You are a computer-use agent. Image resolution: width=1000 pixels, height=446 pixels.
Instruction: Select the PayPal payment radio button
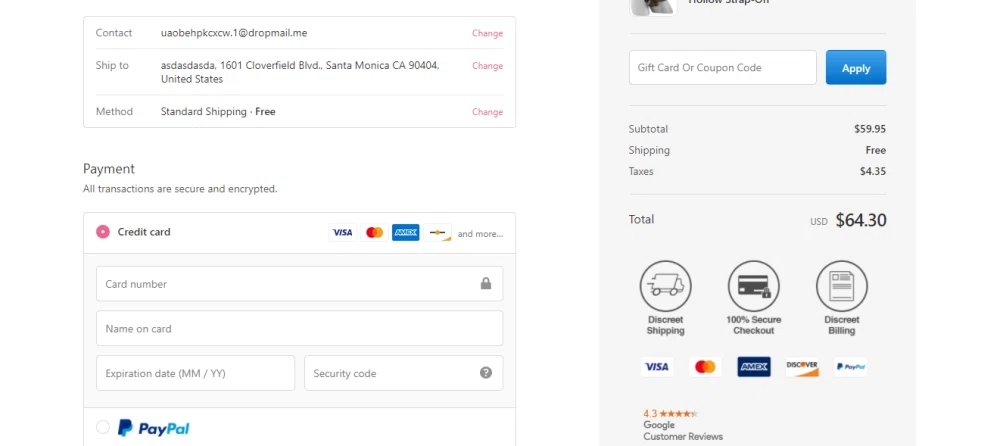click(x=103, y=427)
